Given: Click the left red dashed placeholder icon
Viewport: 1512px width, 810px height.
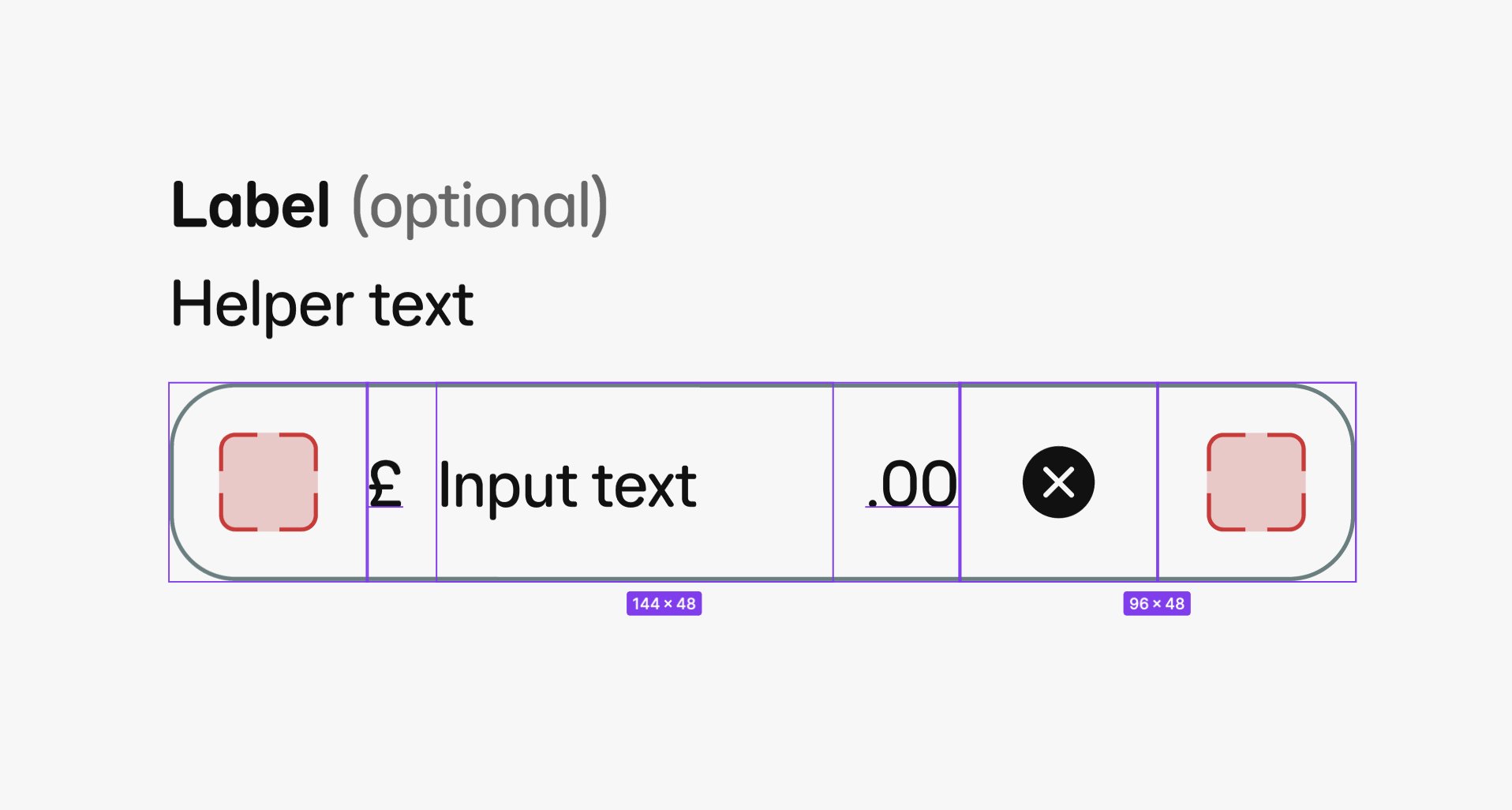Looking at the screenshot, I should [268, 482].
